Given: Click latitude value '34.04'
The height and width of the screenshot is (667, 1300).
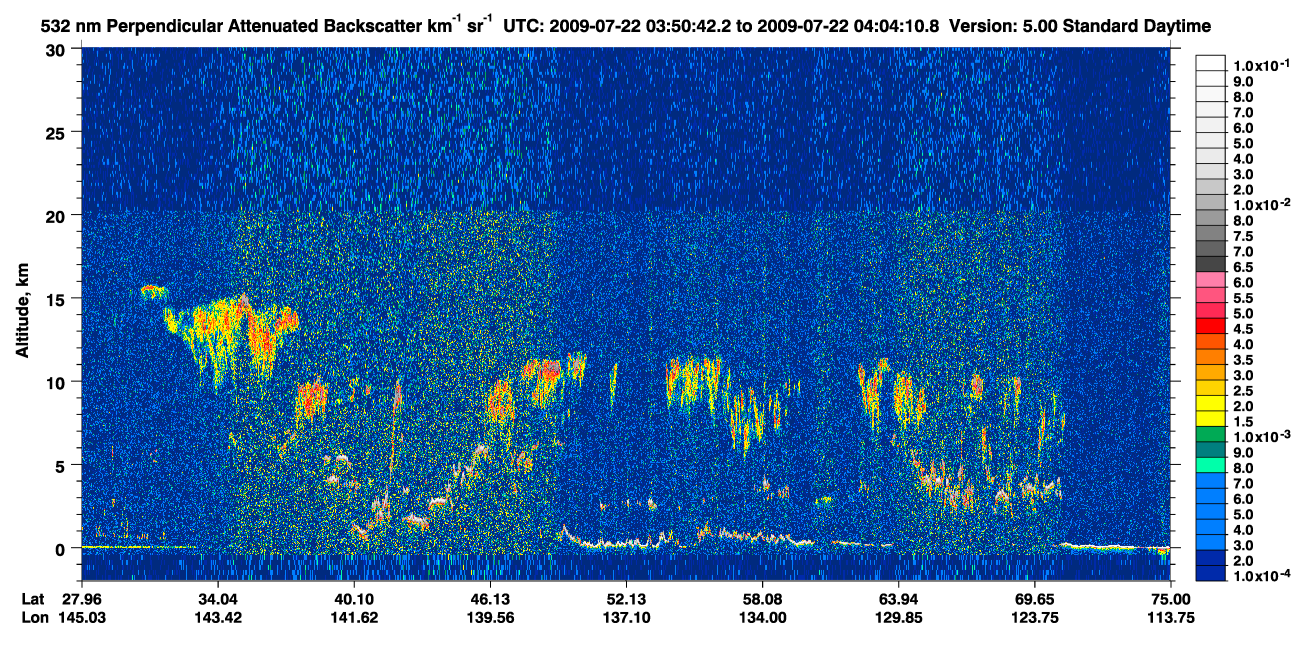Looking at the screenshot, I should coord(217,599).
